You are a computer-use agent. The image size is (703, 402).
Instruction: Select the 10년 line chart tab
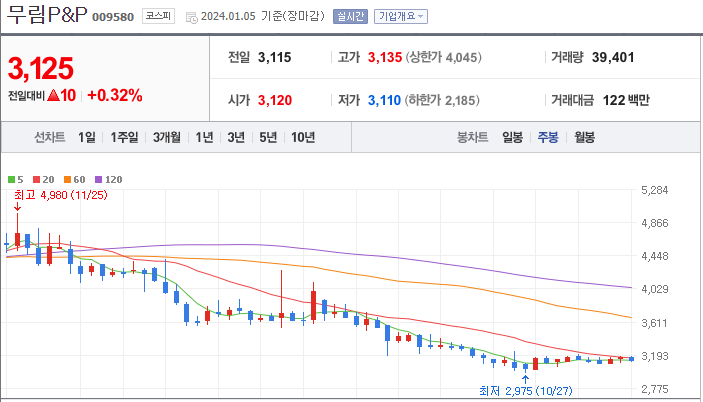tap(303, 137)
